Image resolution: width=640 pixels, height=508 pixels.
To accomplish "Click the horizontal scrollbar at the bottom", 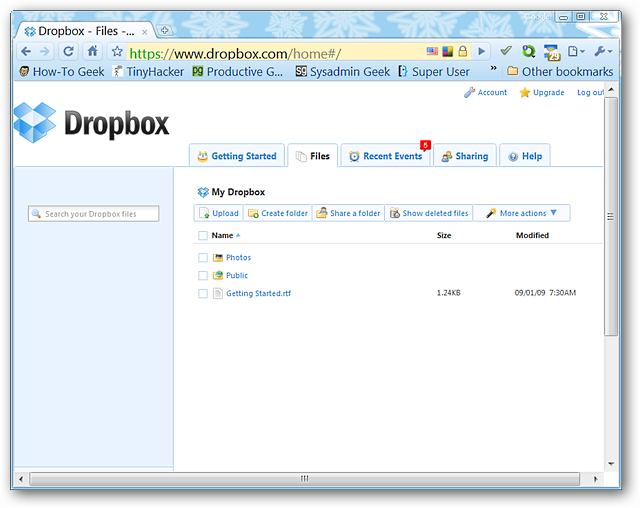I will pos(305,479).
